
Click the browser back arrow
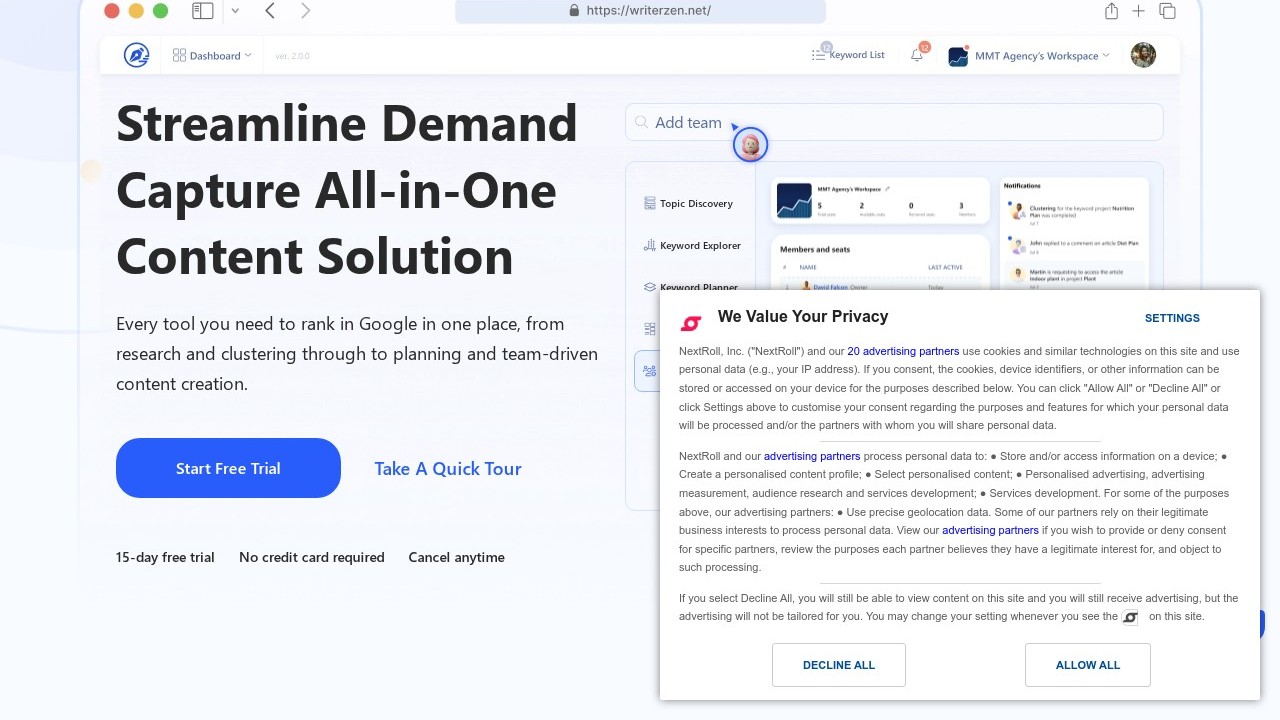tap(270, 11)
